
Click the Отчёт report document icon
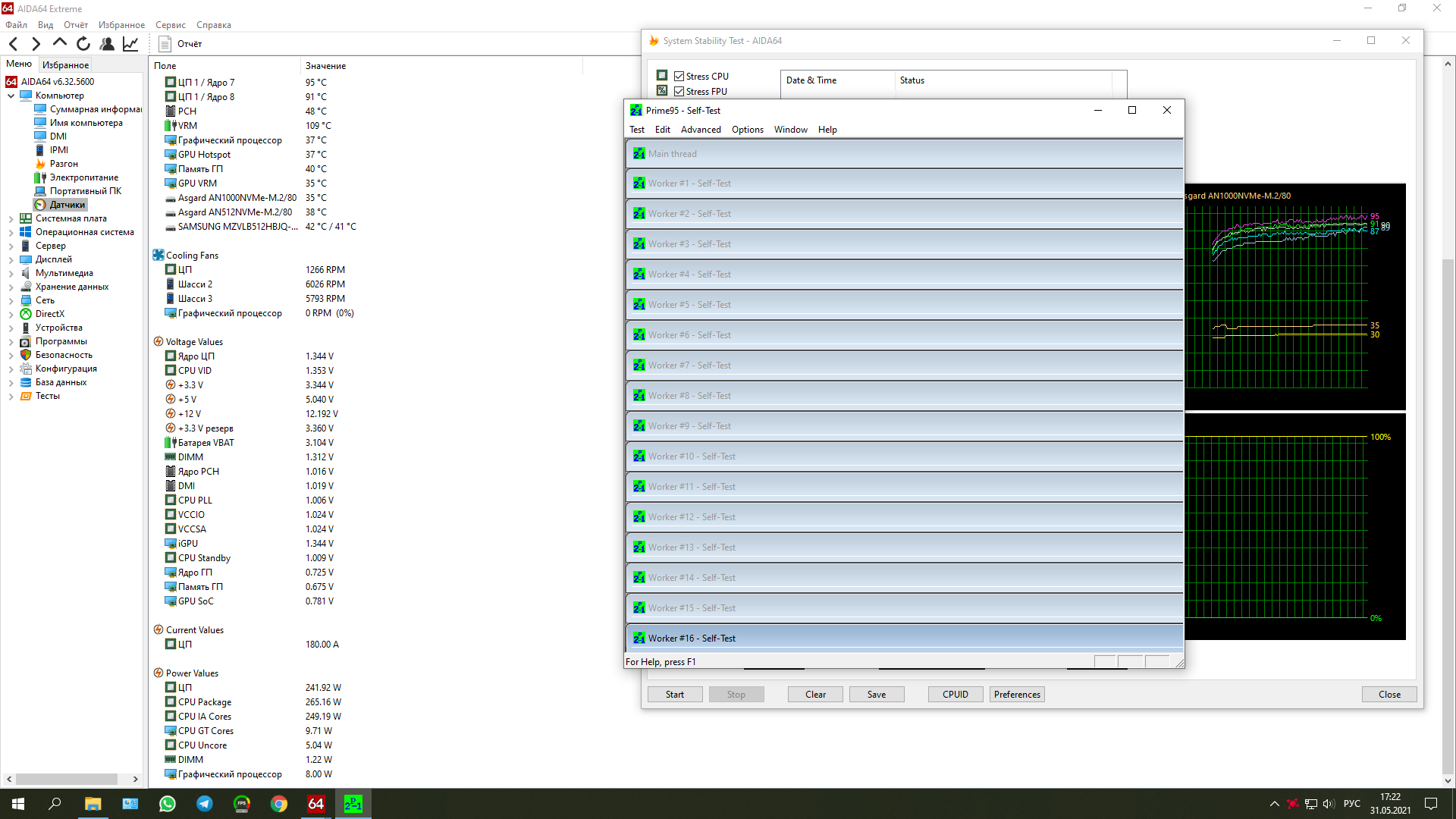(165, 44)
